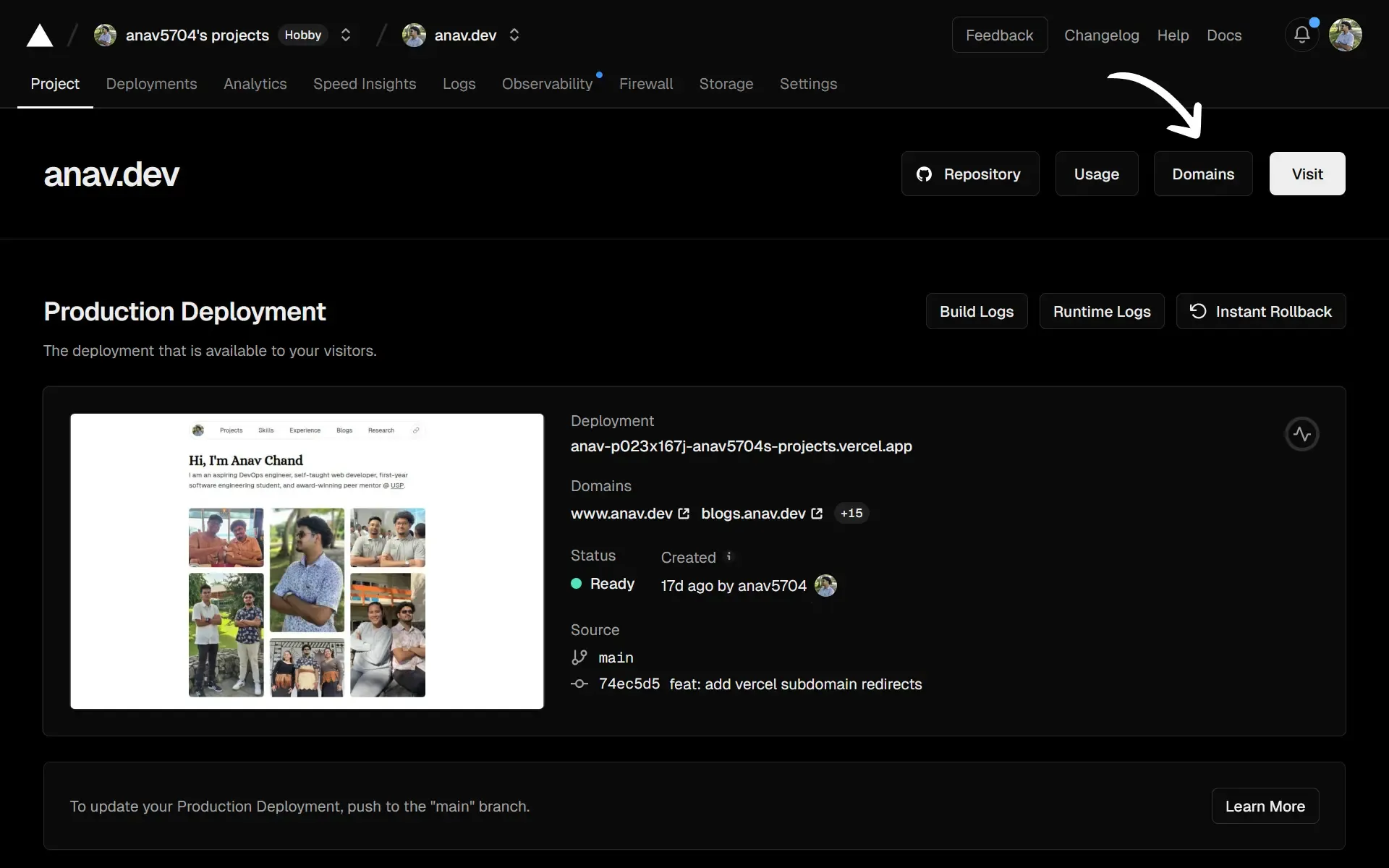Open your profile avatar menu
The height and width of the screenshot is (868, 1389).
point(1346,35)
